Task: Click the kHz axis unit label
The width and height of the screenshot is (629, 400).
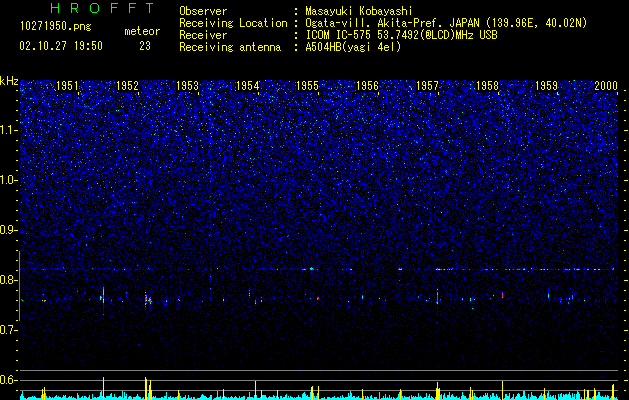Action: pos(9,81)
